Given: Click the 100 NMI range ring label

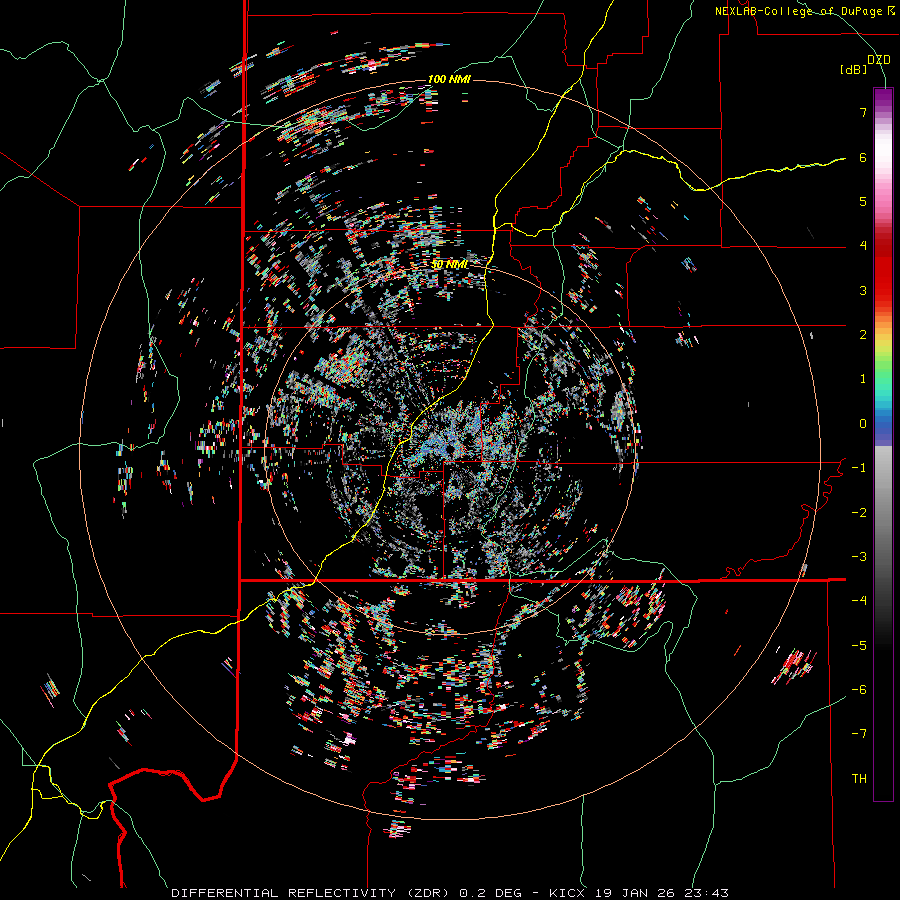Looking at the screenshot, I should (449, 79).
